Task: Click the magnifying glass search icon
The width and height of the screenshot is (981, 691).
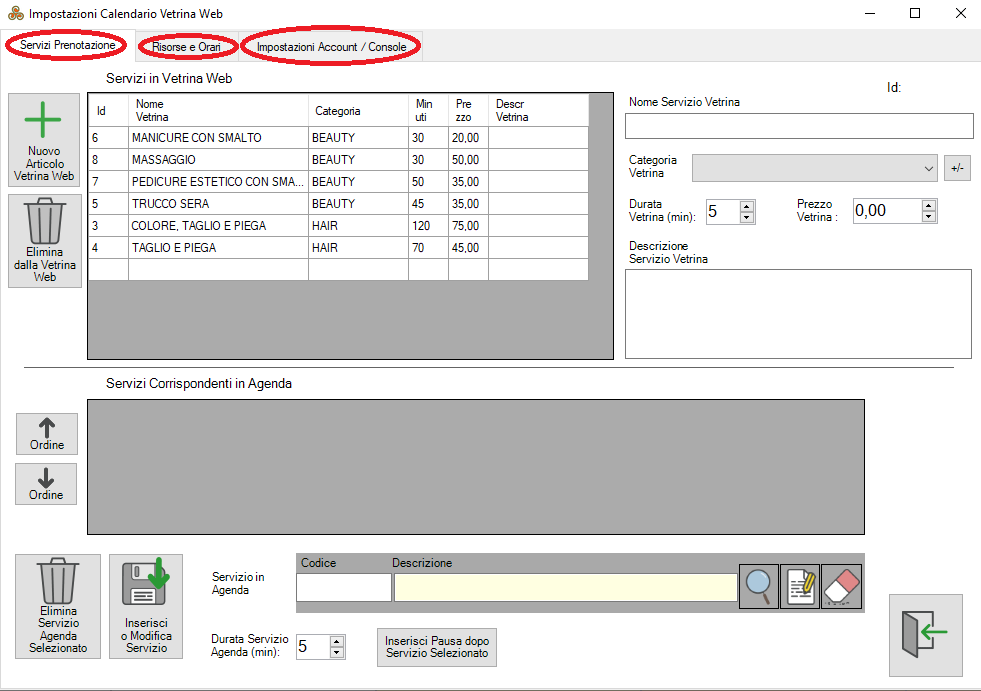Action: tap(759, 587)
